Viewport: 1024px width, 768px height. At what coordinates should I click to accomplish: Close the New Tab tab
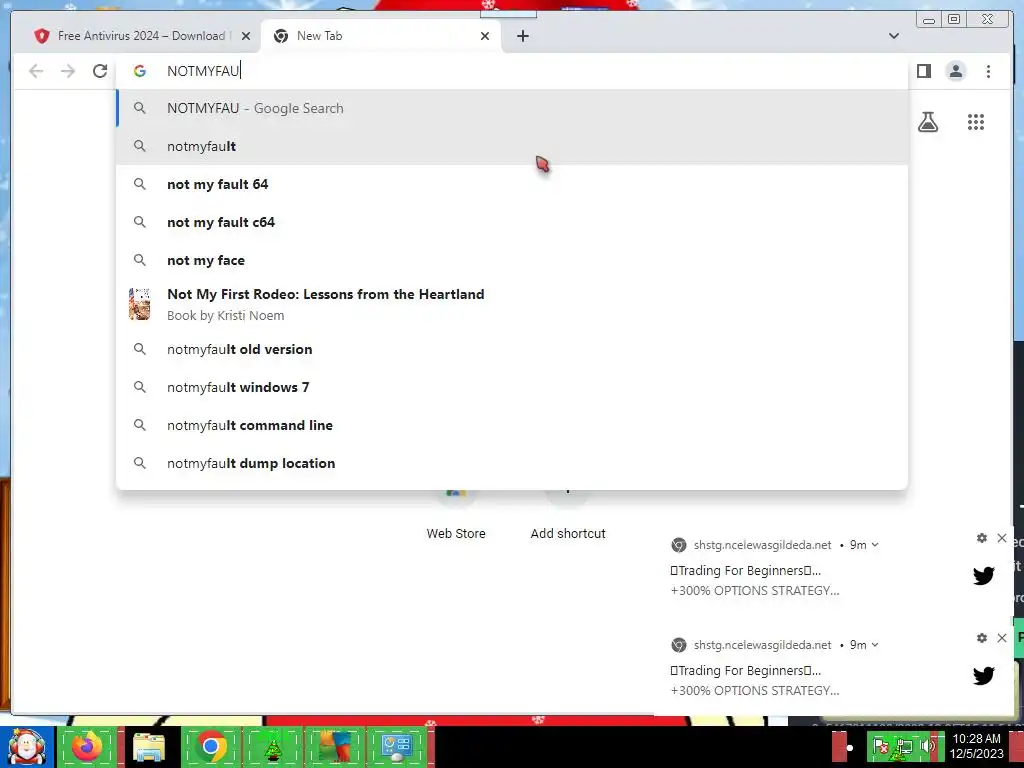coord(485,36)
